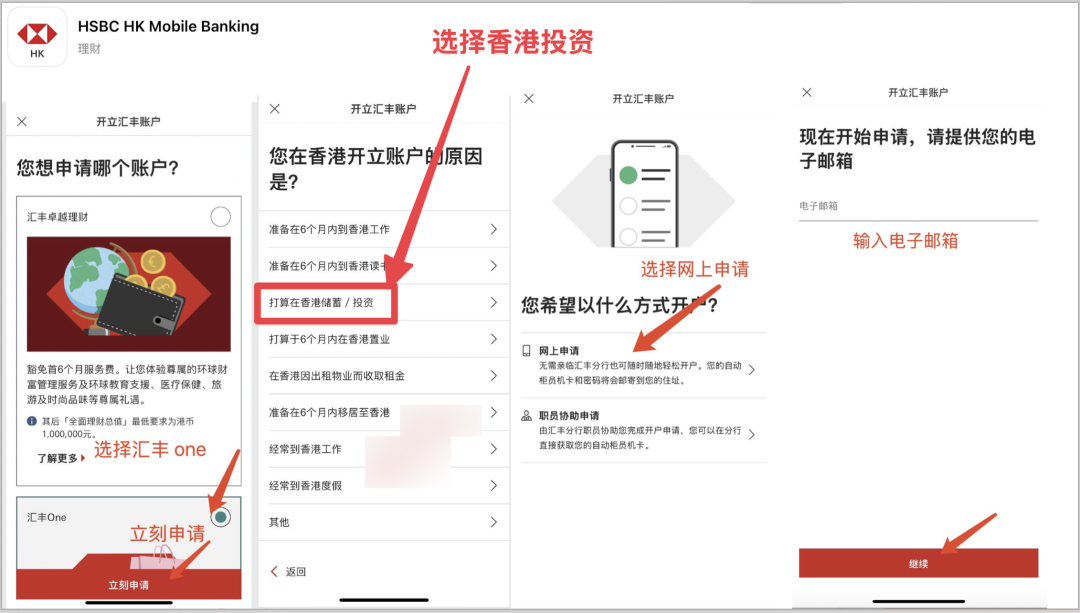This screenshot has height=613, width=1080.
Task: Select the 汇丰One radio button
Action: 220,517
